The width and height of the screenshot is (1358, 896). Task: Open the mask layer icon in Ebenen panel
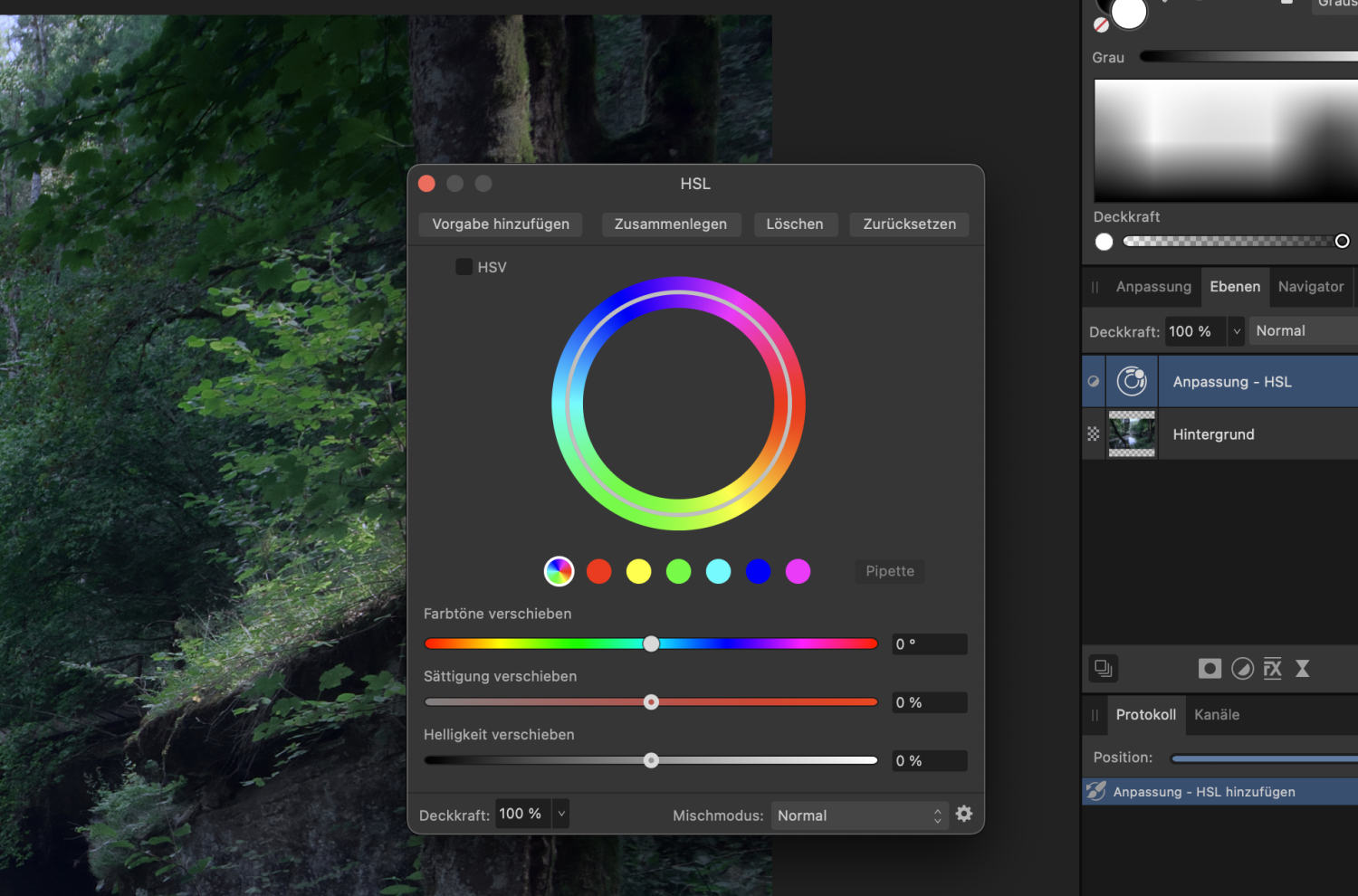[1210, 668]
